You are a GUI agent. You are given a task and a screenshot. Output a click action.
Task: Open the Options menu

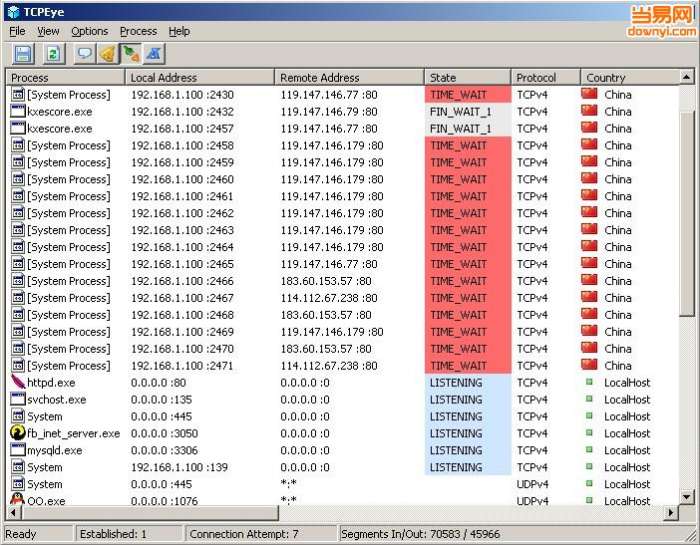(90, 31)
